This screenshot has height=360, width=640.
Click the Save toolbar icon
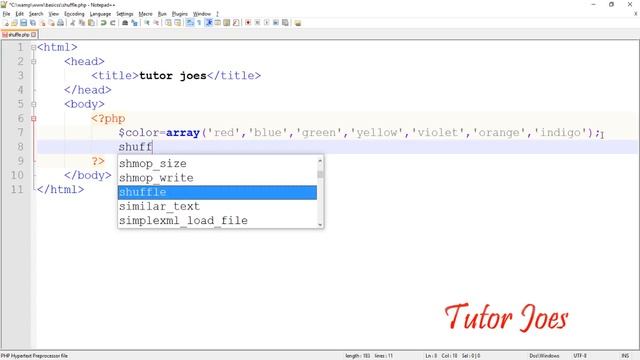tap(24, 23)
